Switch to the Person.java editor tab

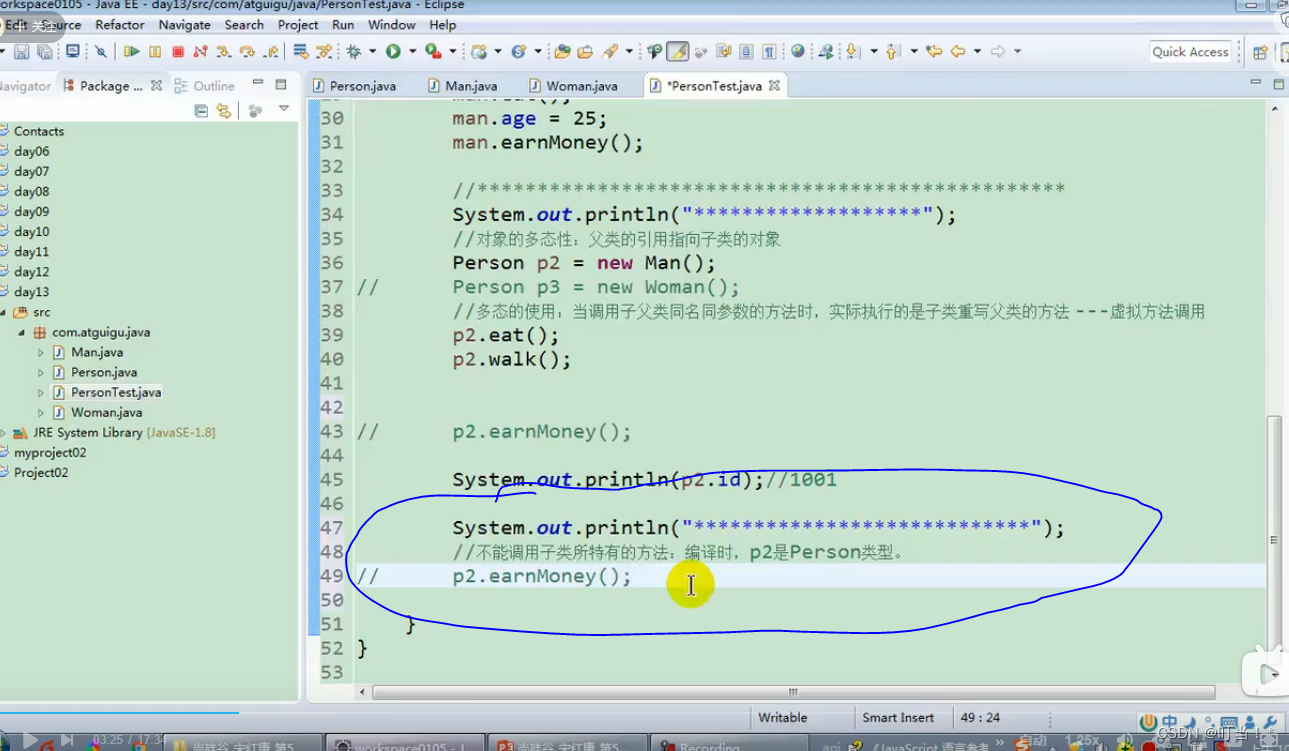pos(355,86)
